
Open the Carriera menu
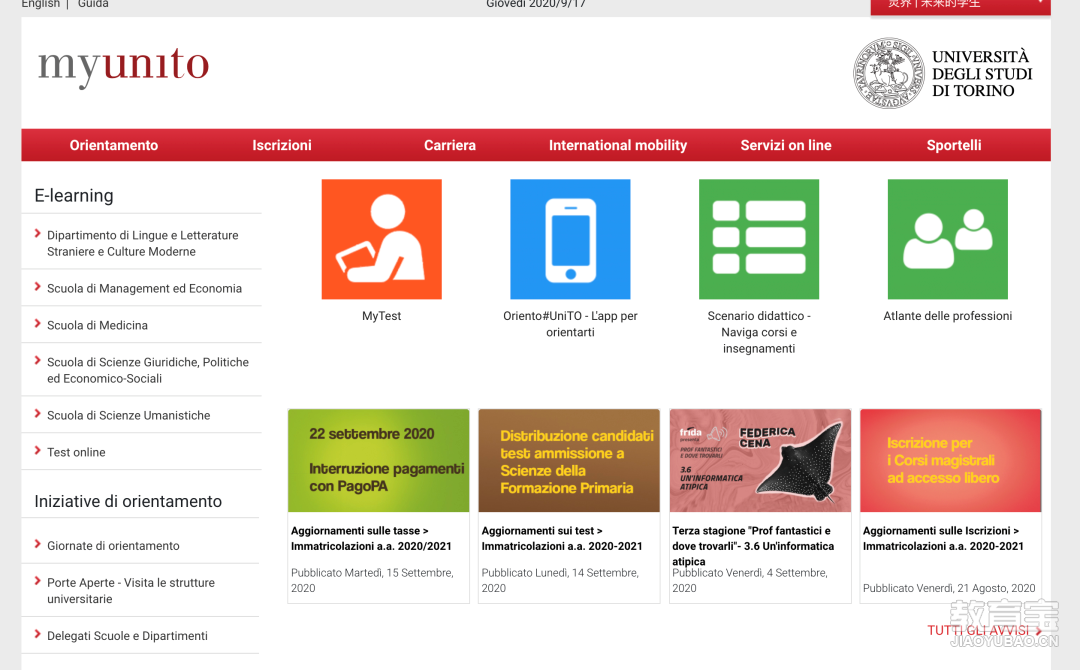click(x=450, y=145)
